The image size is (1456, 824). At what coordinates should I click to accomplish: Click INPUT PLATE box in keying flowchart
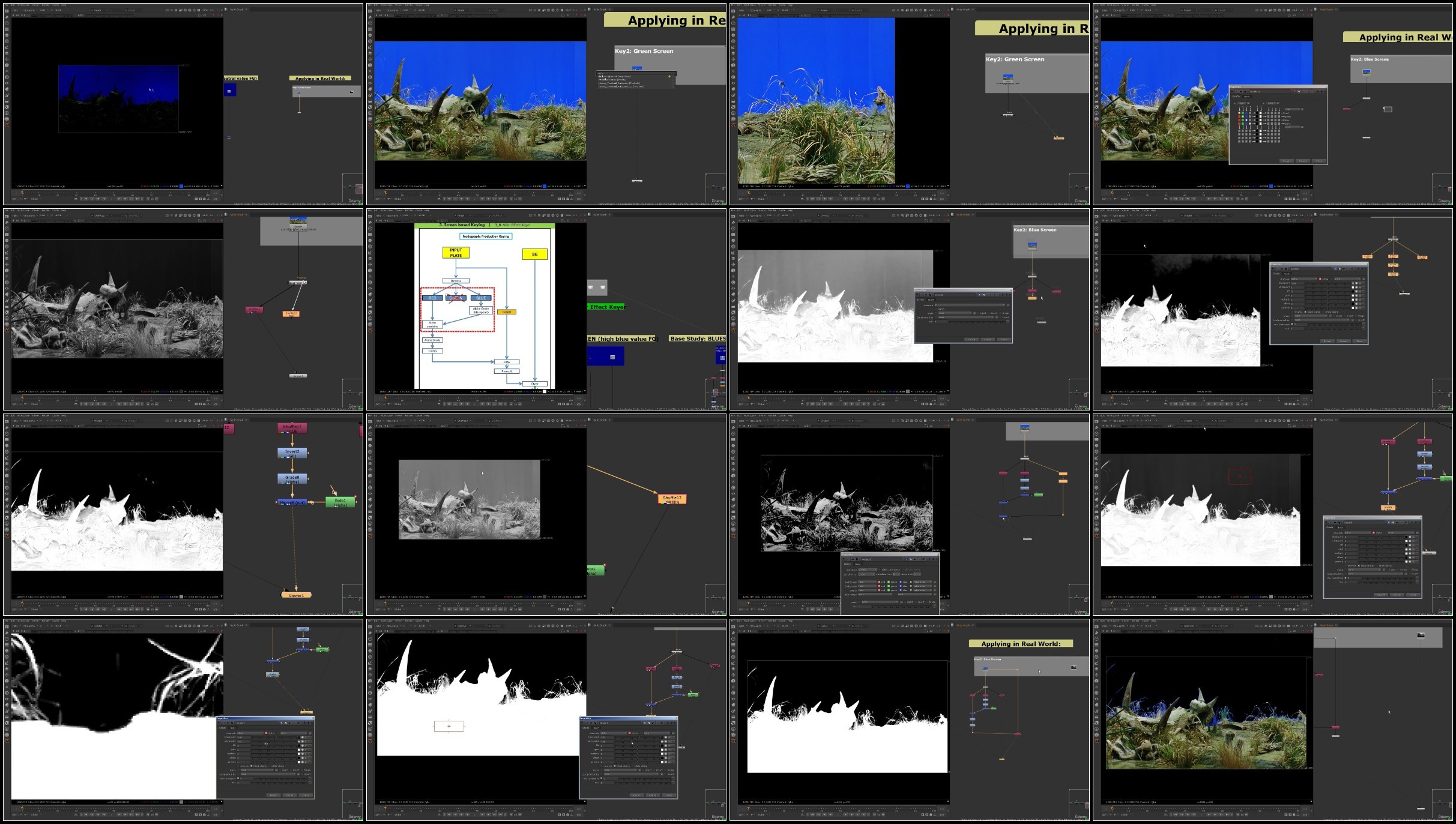coord(456,253)
